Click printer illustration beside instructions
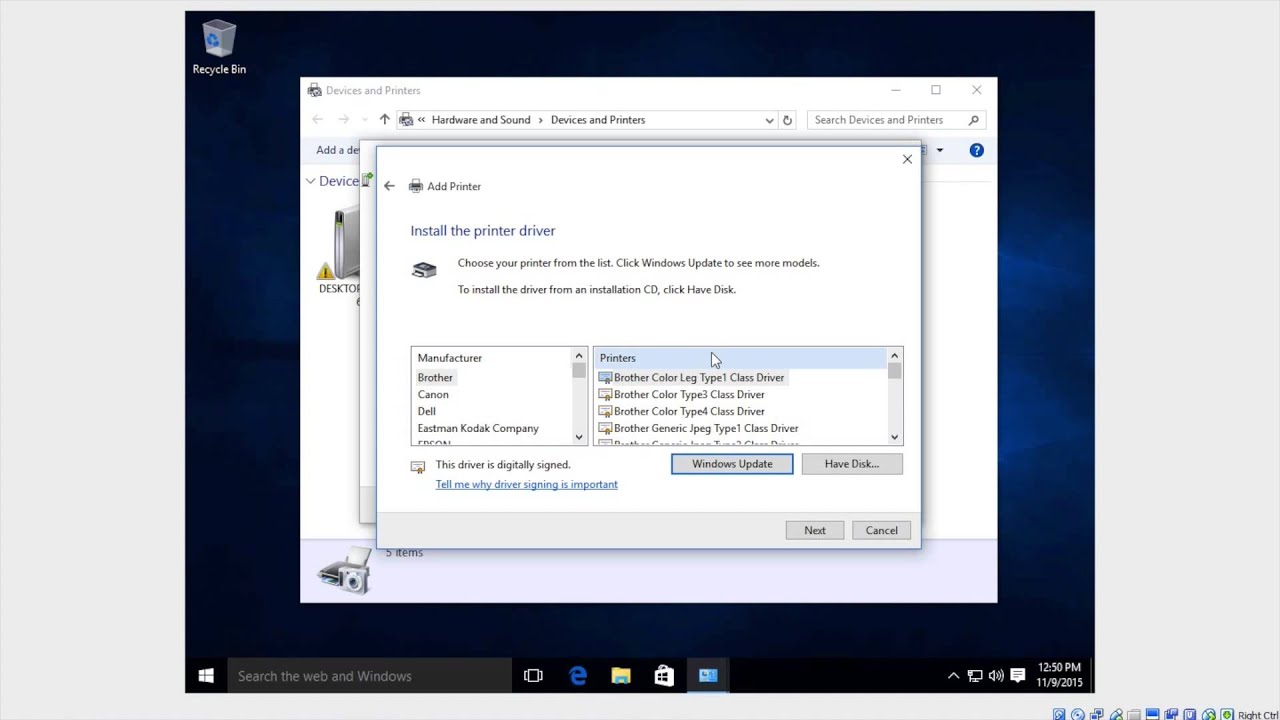1280x720 pixels. point(424,270)
